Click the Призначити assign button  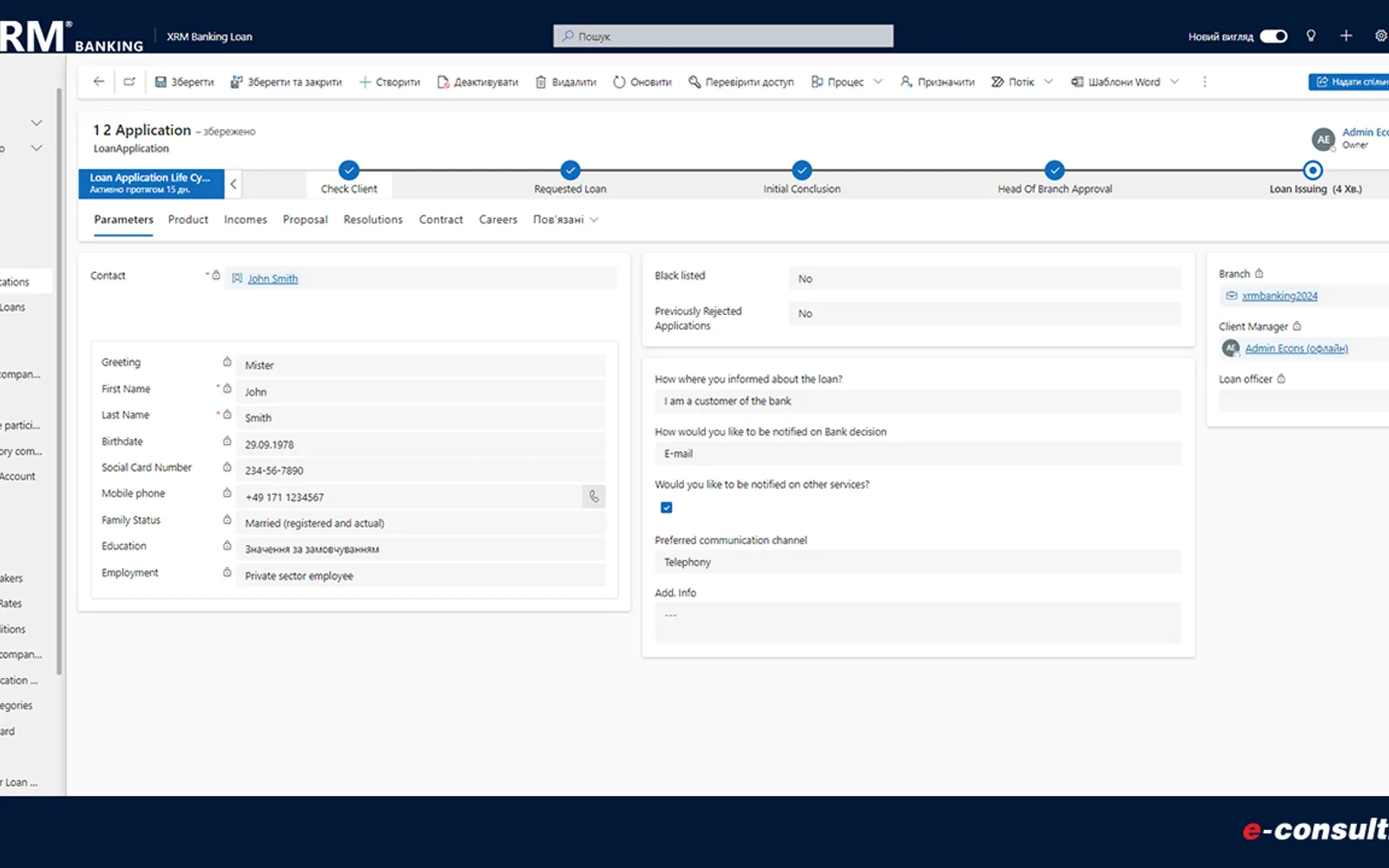(x=938, y=82)
